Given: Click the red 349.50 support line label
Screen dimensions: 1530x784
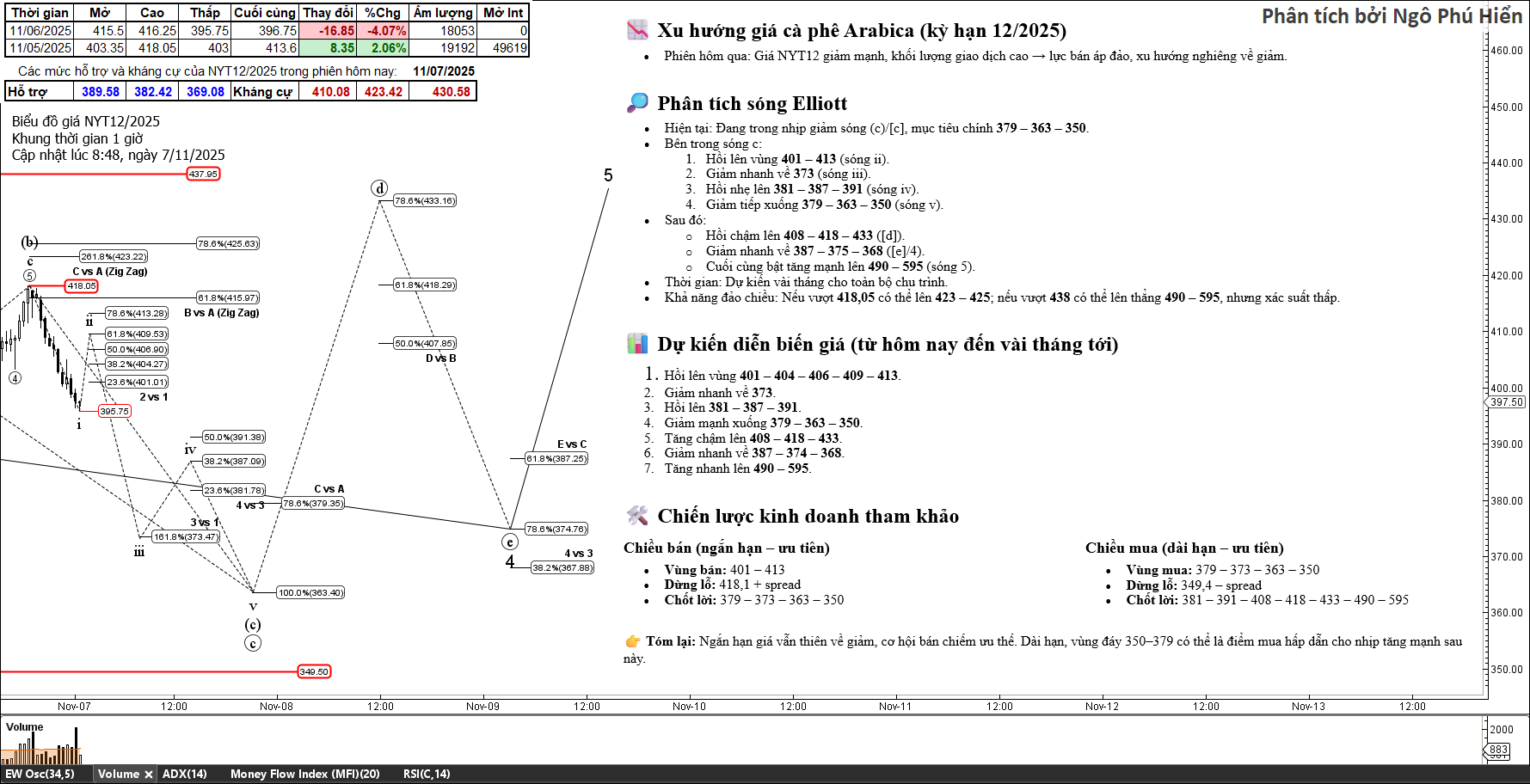Looking at the screenshot, I should [314, 672].
